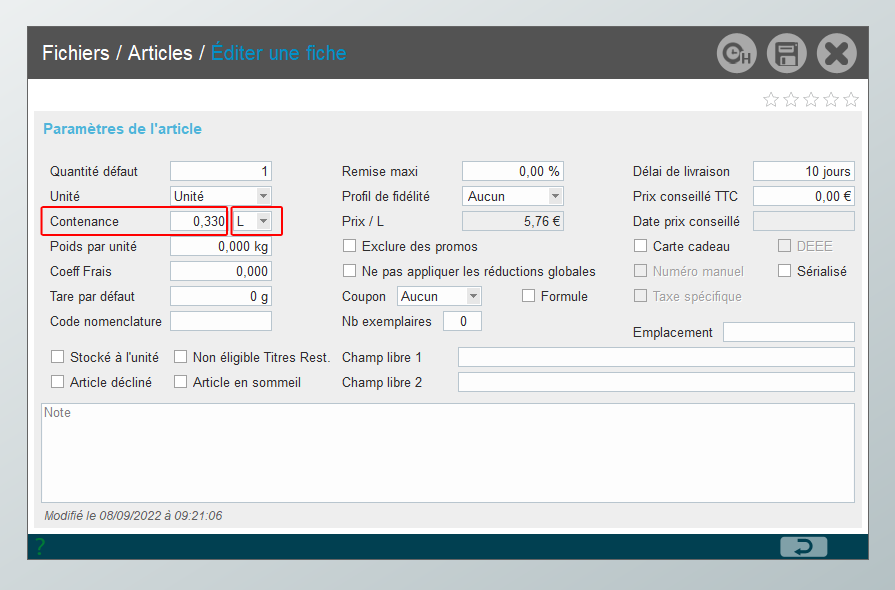Click the save floppy disk icon

[x=786, y=53]
